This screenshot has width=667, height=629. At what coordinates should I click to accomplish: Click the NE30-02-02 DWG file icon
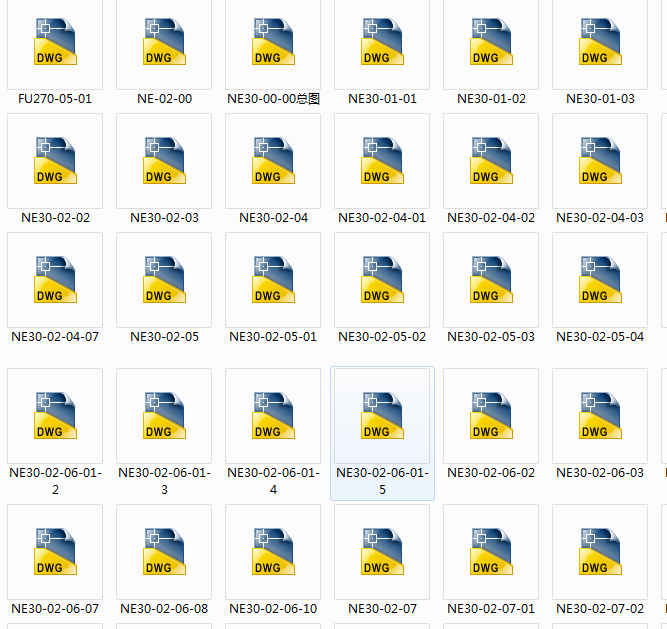(55, 161)
